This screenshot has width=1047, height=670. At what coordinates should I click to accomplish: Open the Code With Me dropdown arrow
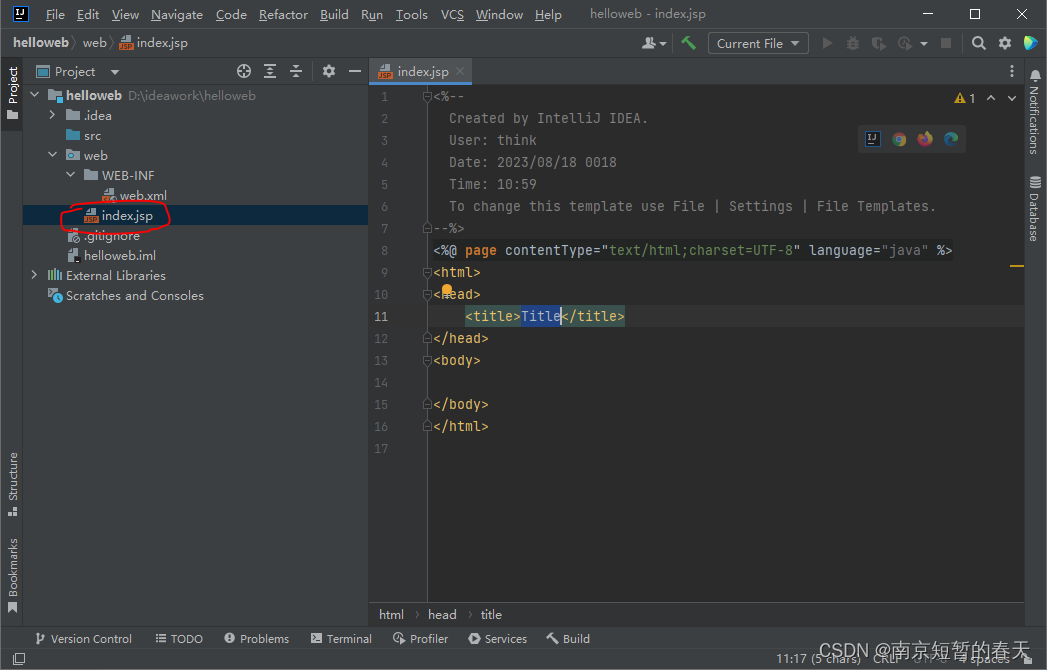(662, 44)
